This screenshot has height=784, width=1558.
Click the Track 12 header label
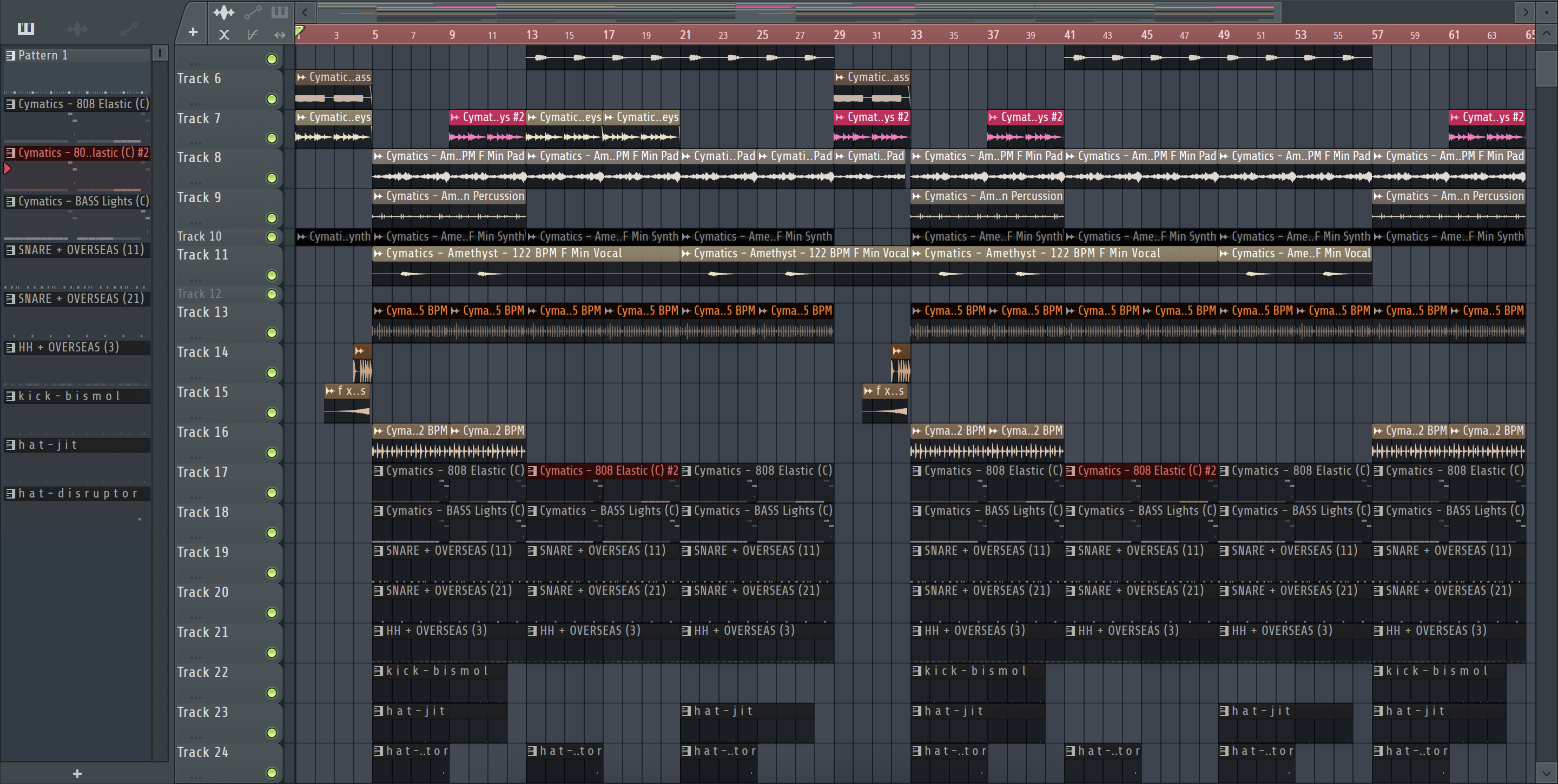tap(199, 294)
